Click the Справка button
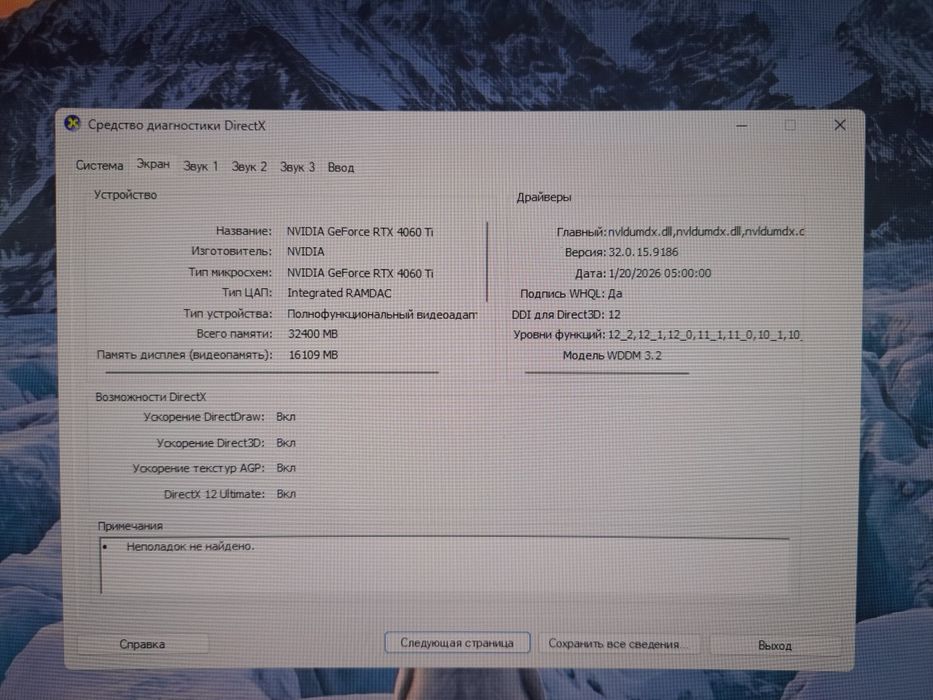This screenshot has width=933, height=700. (142, 644)
